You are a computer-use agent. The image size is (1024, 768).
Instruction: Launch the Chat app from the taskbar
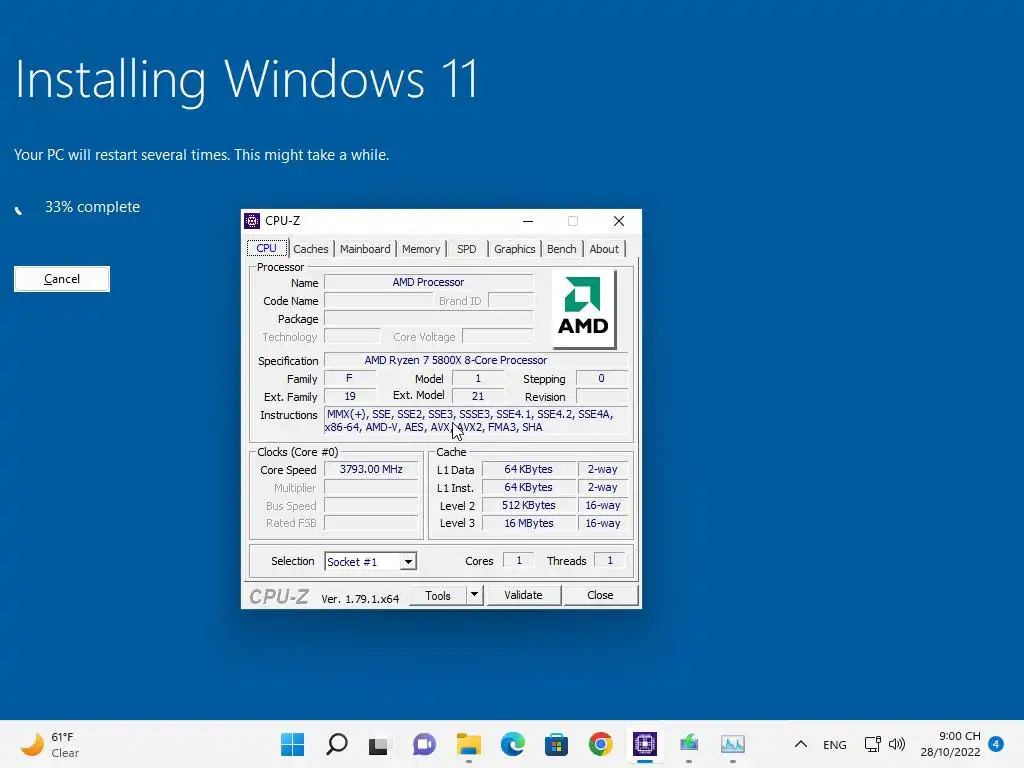[424, 744]
